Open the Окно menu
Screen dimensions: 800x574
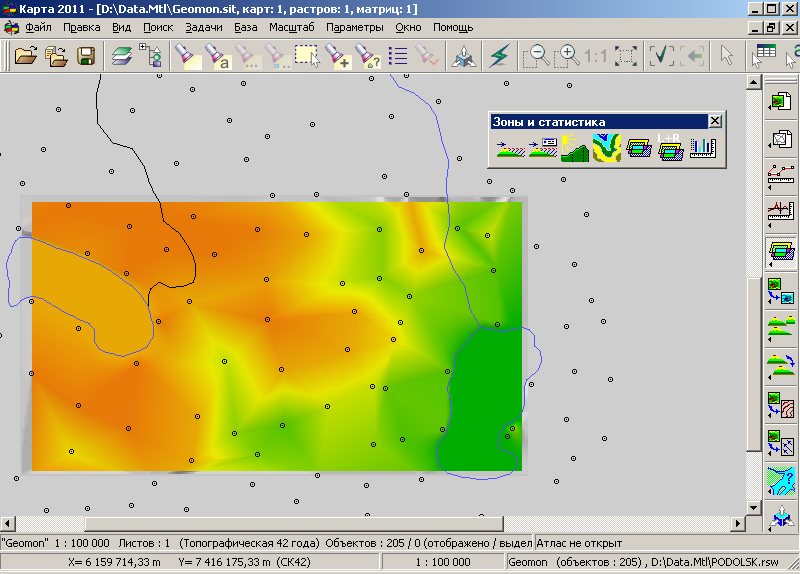click(408, 27)
